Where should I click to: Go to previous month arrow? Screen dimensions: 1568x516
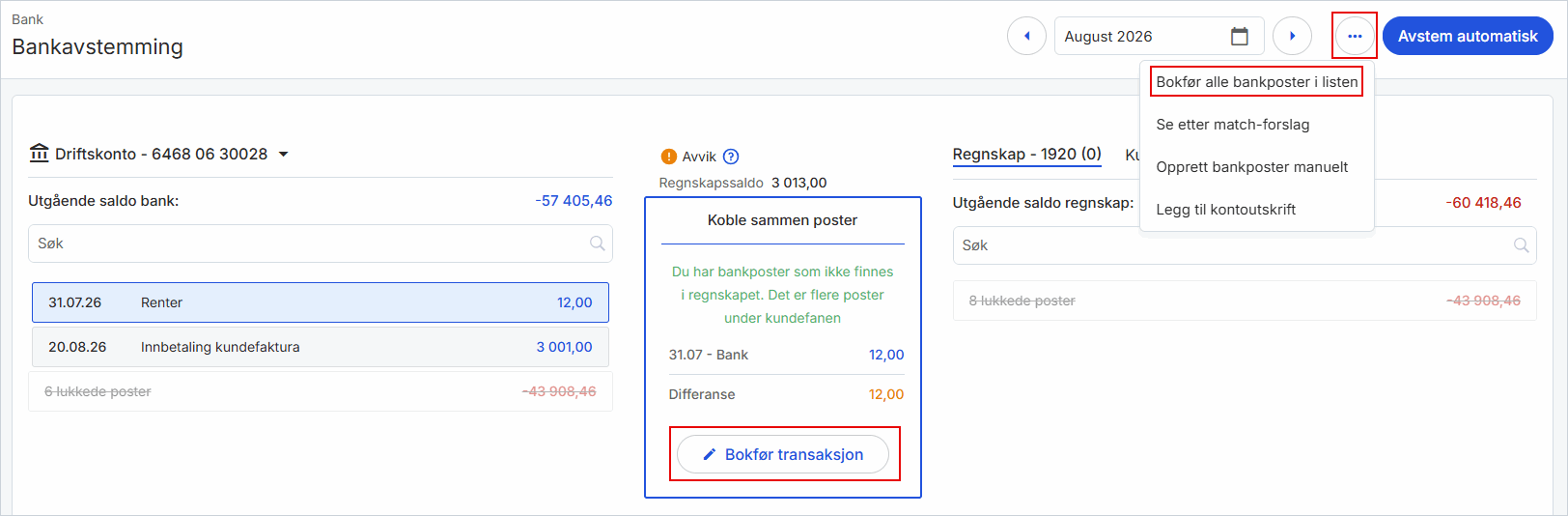(x=1026, y=37)
